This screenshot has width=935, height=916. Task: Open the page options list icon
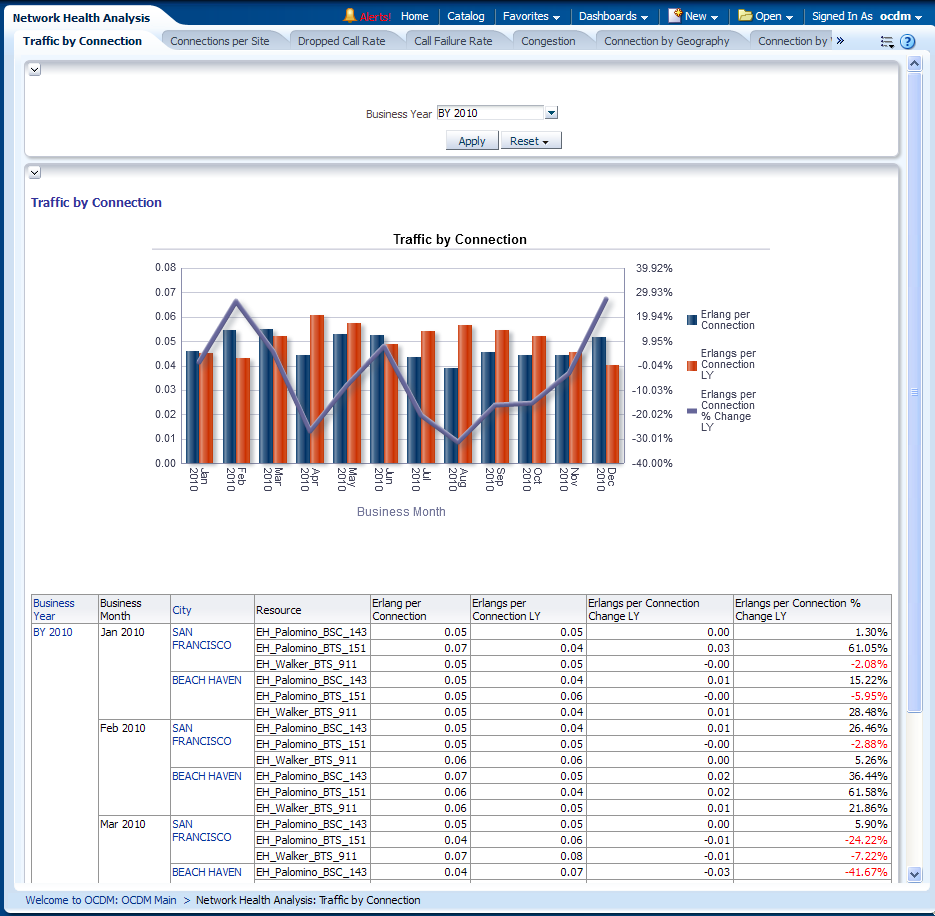pos(886,42)
